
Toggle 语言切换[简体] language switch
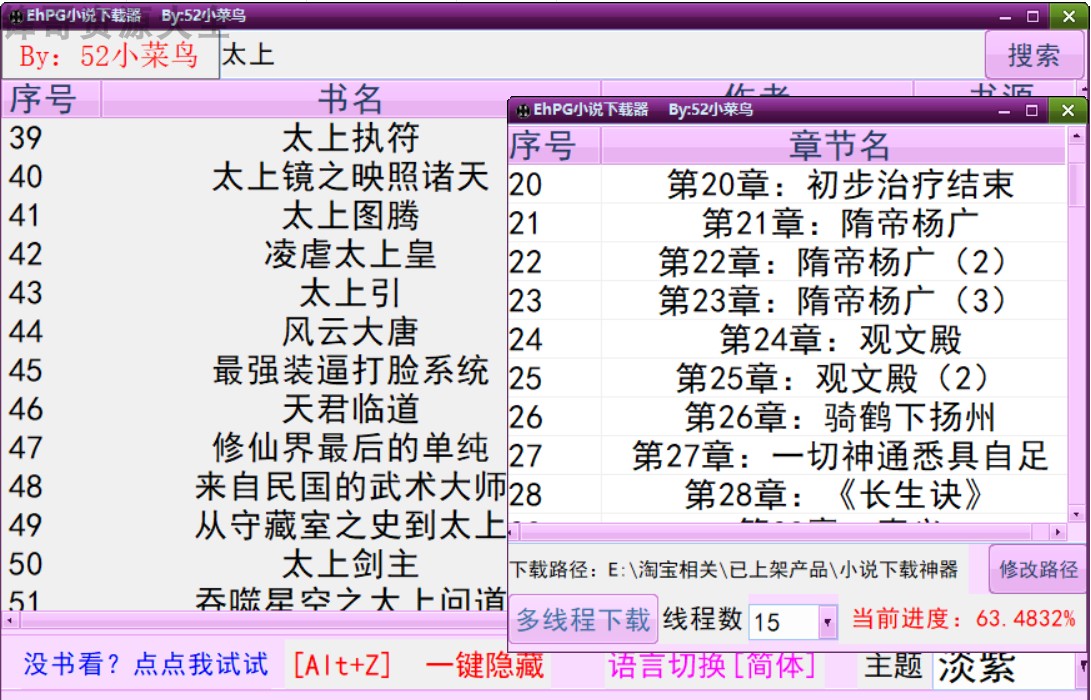coord(712,665)
